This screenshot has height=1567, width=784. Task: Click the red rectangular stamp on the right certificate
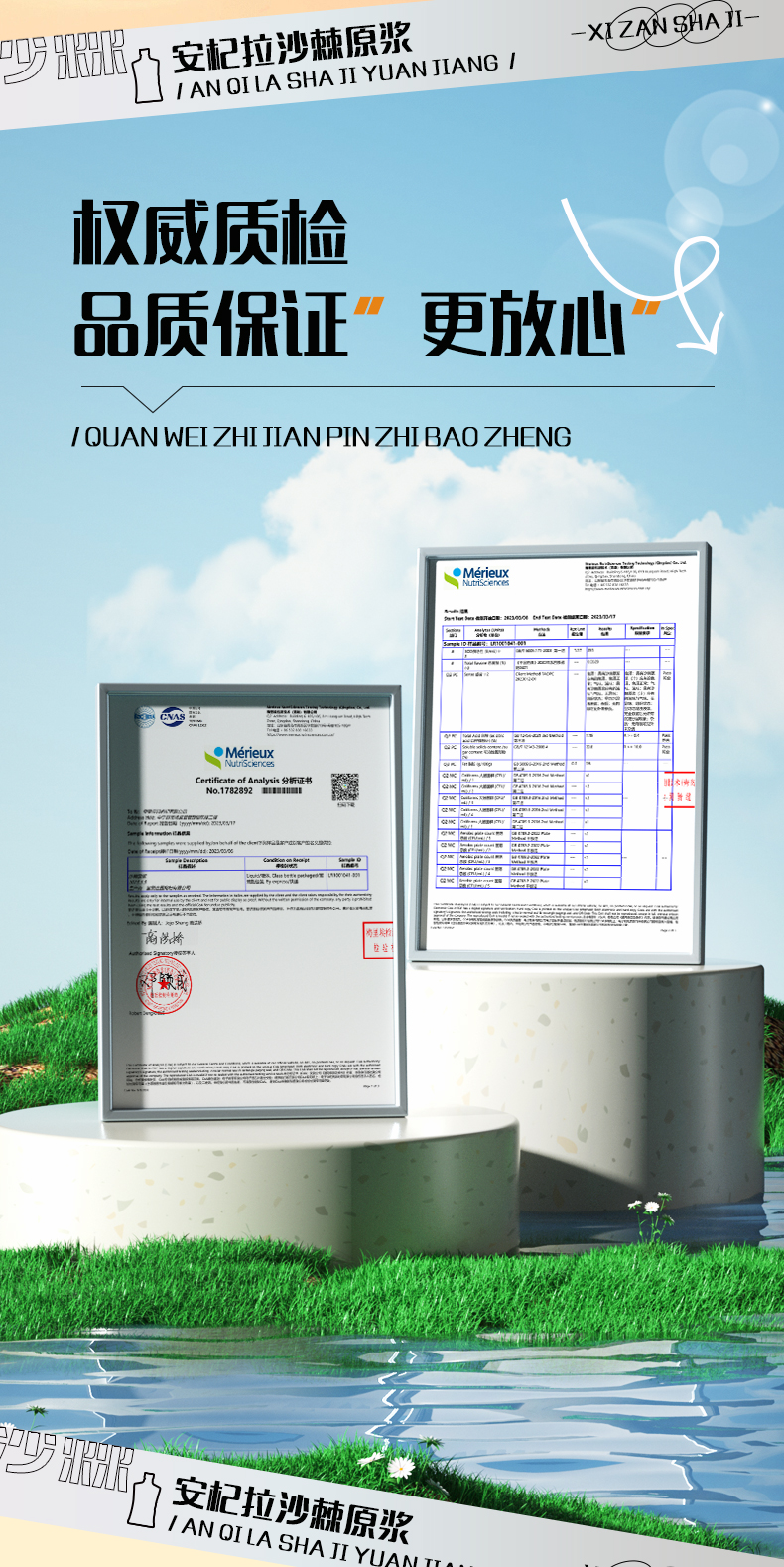point(680,789)
